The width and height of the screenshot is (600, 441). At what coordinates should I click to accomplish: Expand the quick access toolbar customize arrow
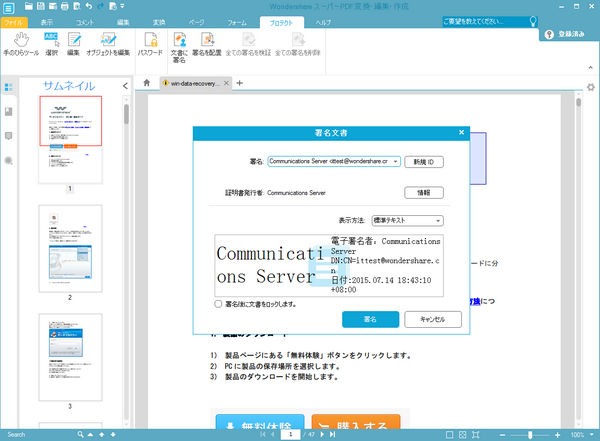click(x=122, y=6)
